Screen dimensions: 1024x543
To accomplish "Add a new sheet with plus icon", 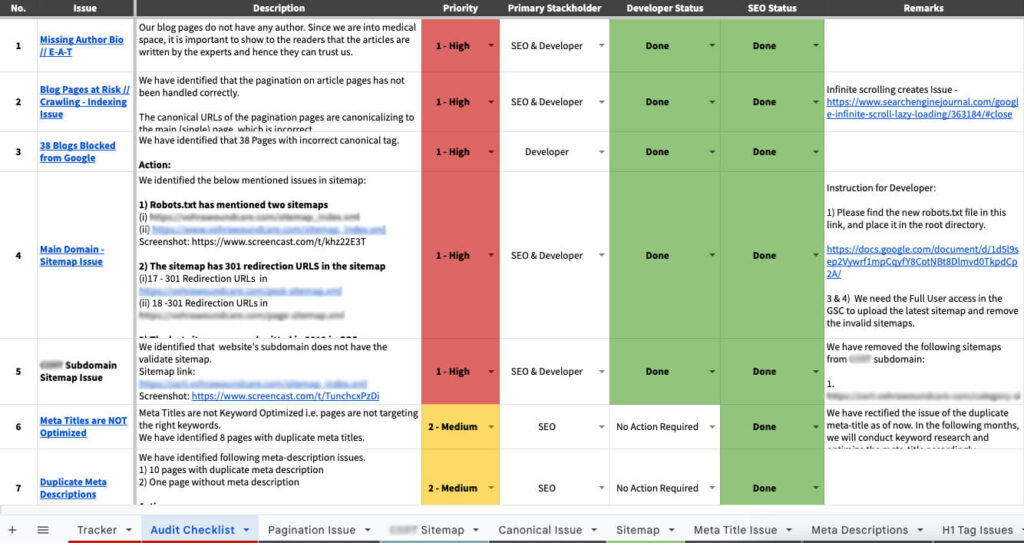I will (12, 530).
